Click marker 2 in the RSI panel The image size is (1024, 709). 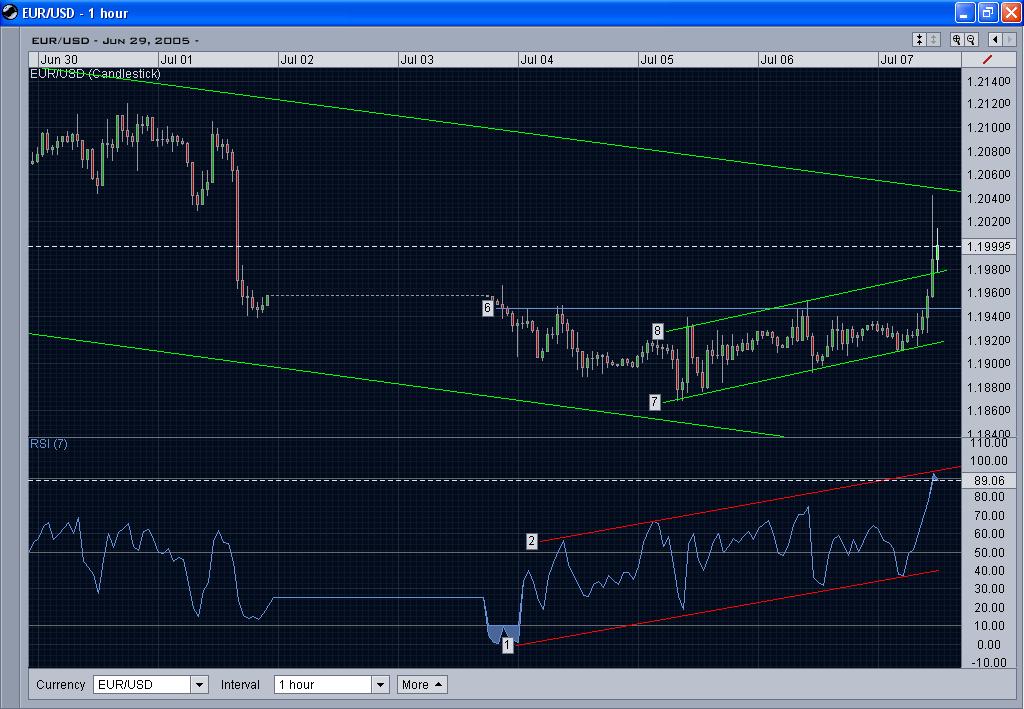coord(532,539)
